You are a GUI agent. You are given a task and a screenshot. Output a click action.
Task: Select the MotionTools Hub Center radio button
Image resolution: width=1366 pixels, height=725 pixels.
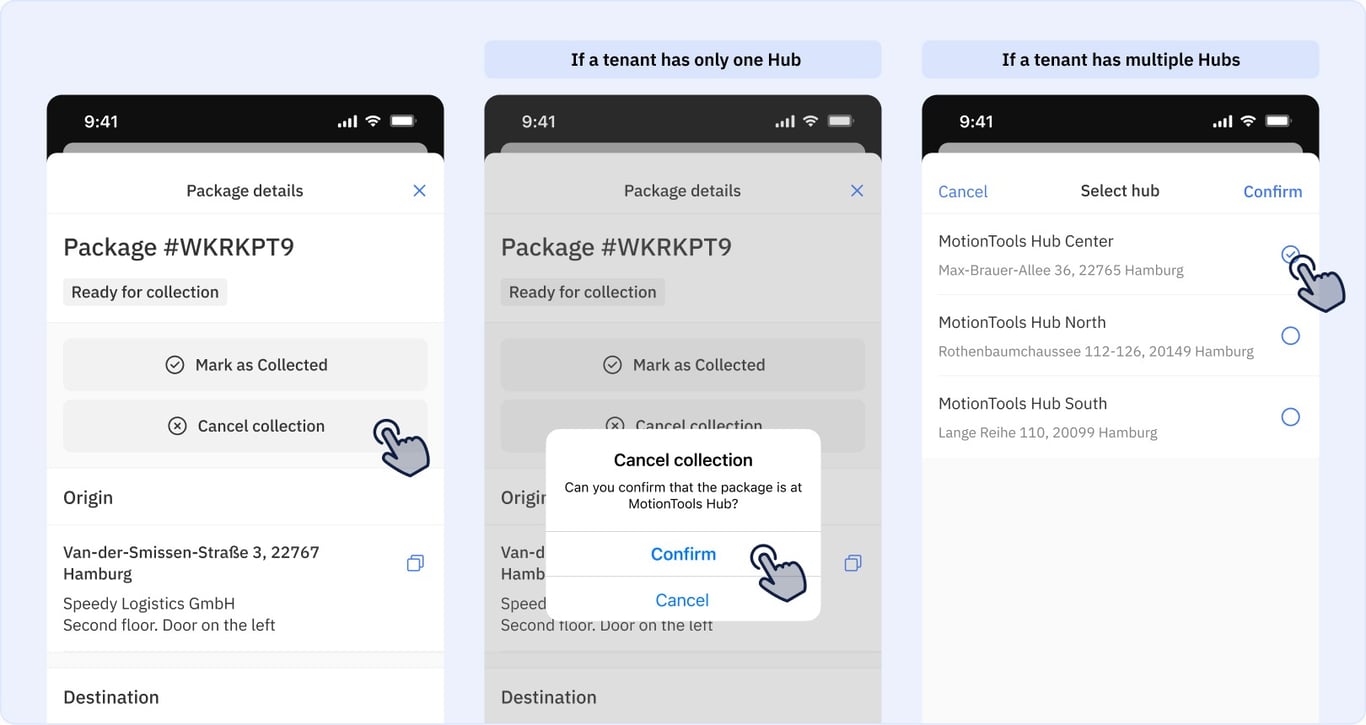click(1290, 254)
